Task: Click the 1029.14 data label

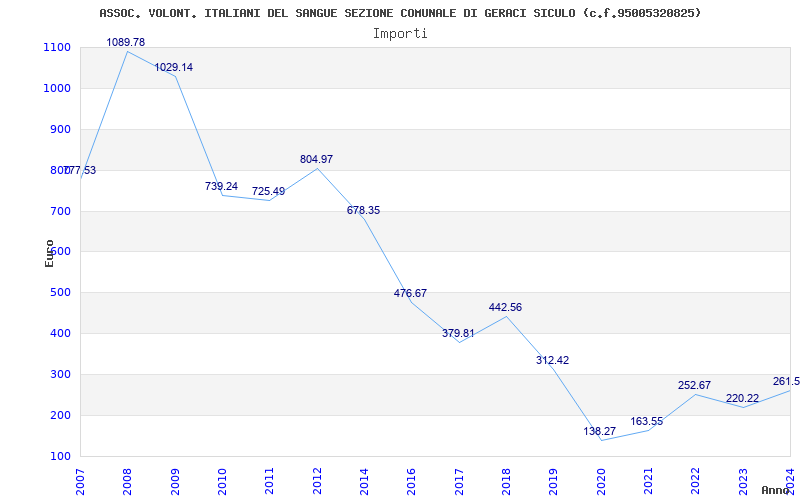Action: click(x=173, y=67)
